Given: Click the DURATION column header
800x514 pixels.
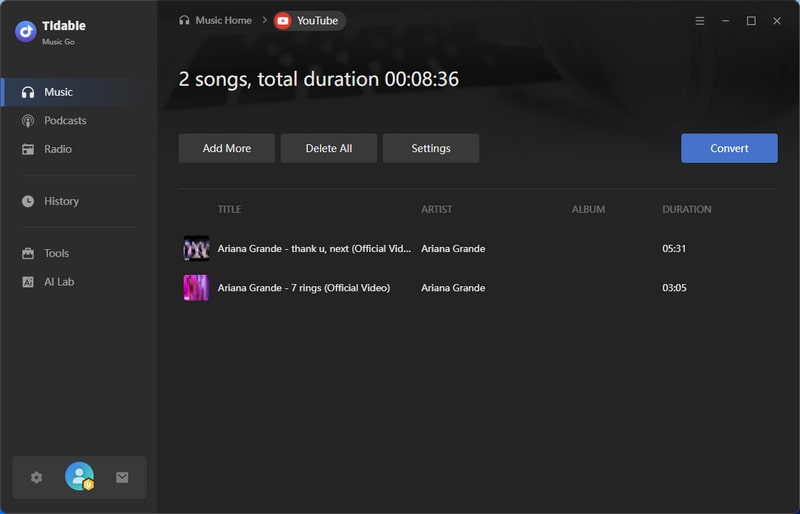Looking at the screenshot, I should [687, 209].
